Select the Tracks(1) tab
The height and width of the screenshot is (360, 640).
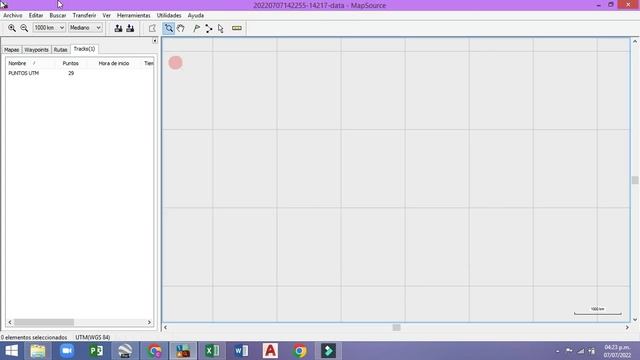coord(84,49)
